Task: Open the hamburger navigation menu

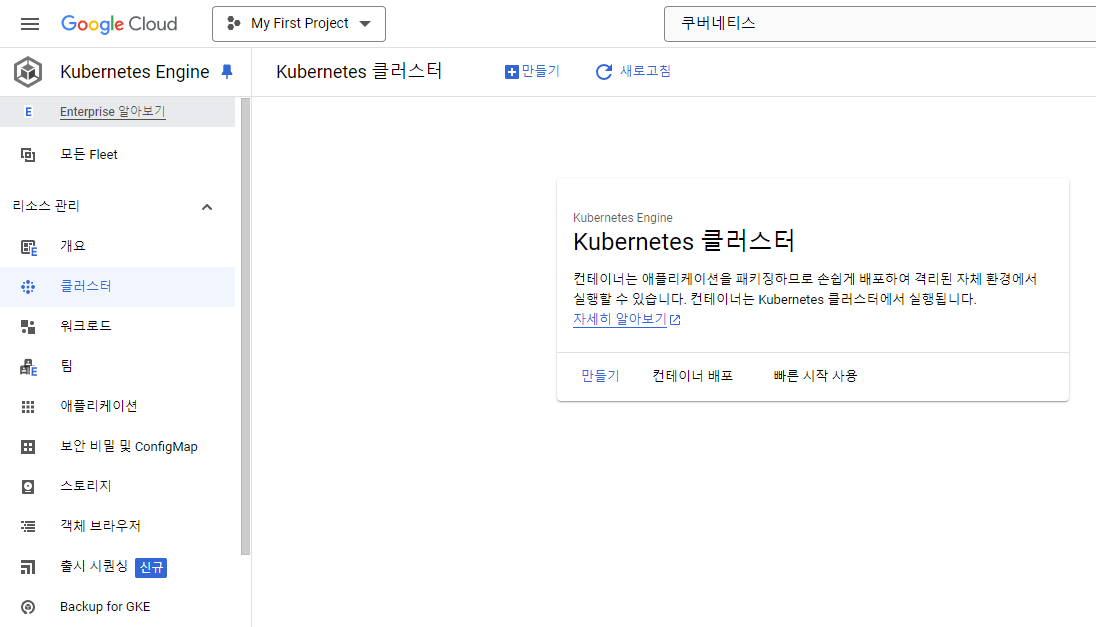Action: pos(30,24)
